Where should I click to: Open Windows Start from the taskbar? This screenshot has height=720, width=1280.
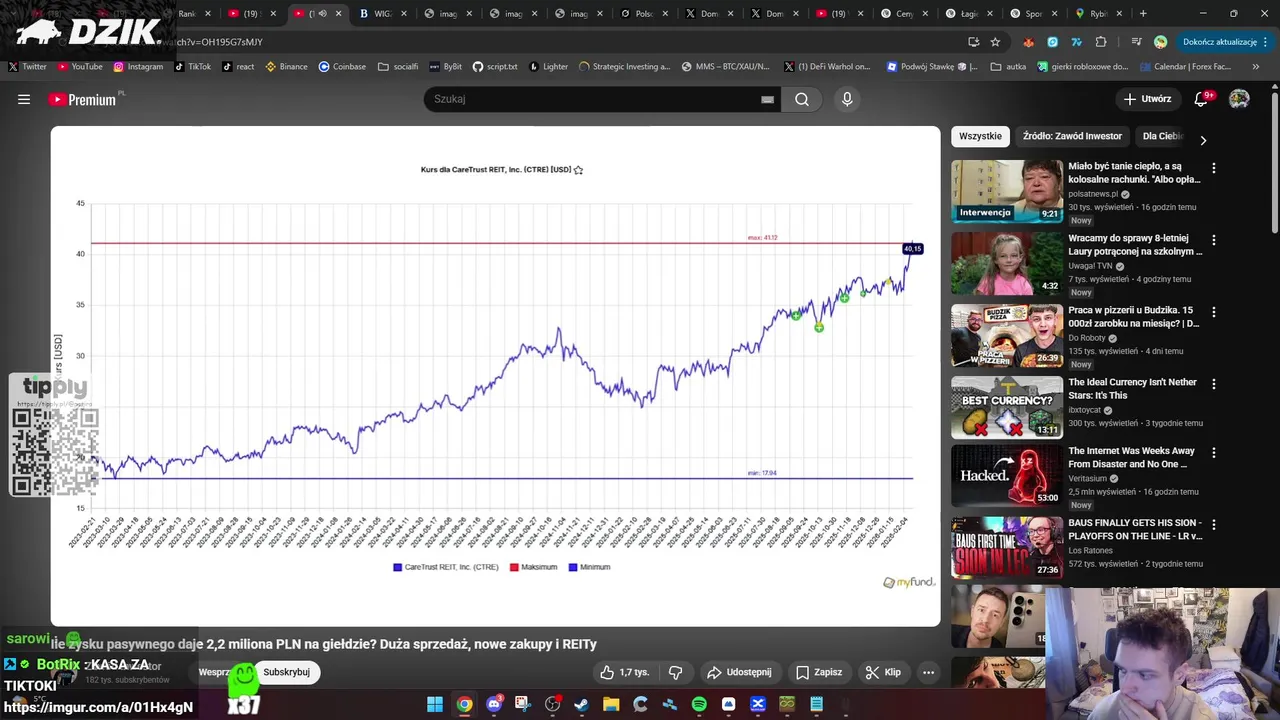(x=435, y=704)
